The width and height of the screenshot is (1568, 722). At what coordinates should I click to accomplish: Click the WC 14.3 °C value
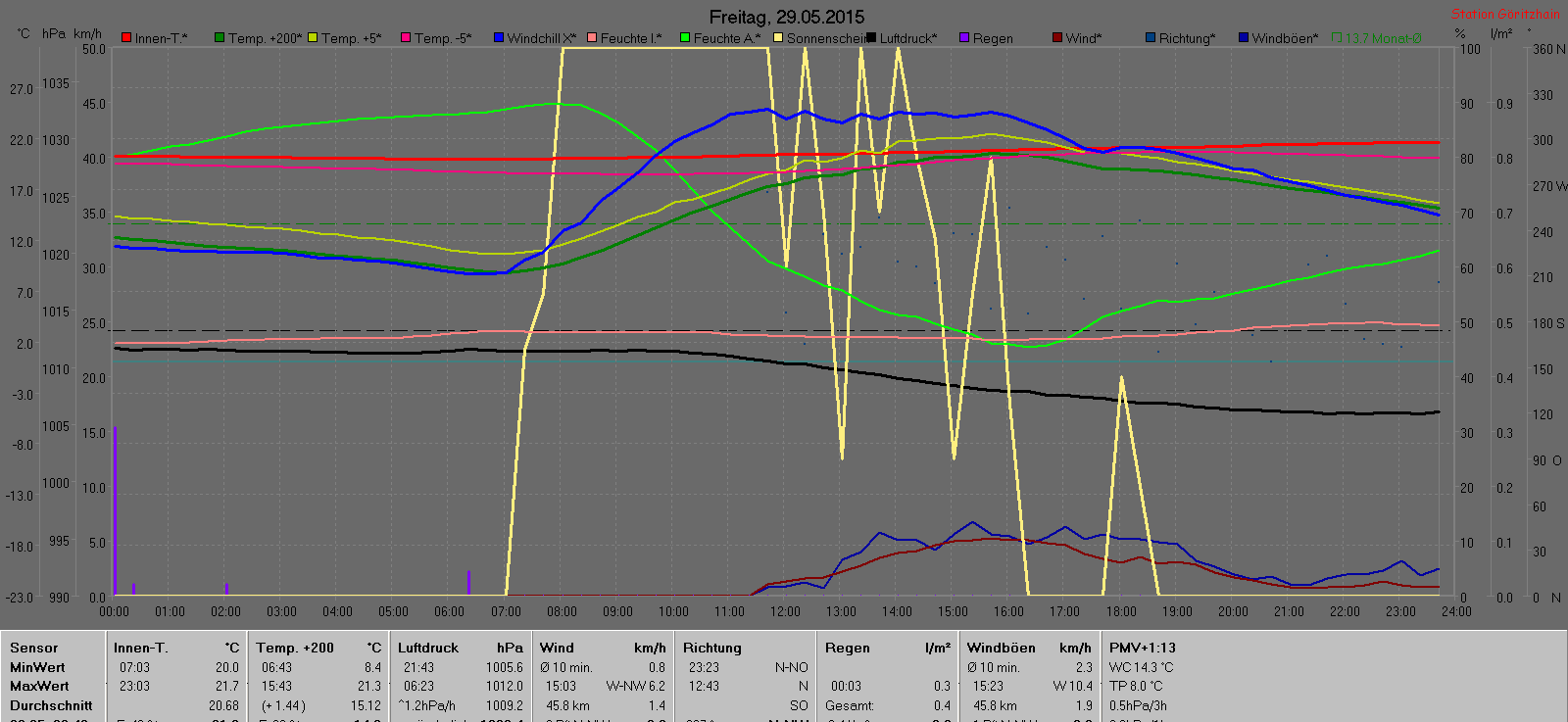tap(1141, 667)
